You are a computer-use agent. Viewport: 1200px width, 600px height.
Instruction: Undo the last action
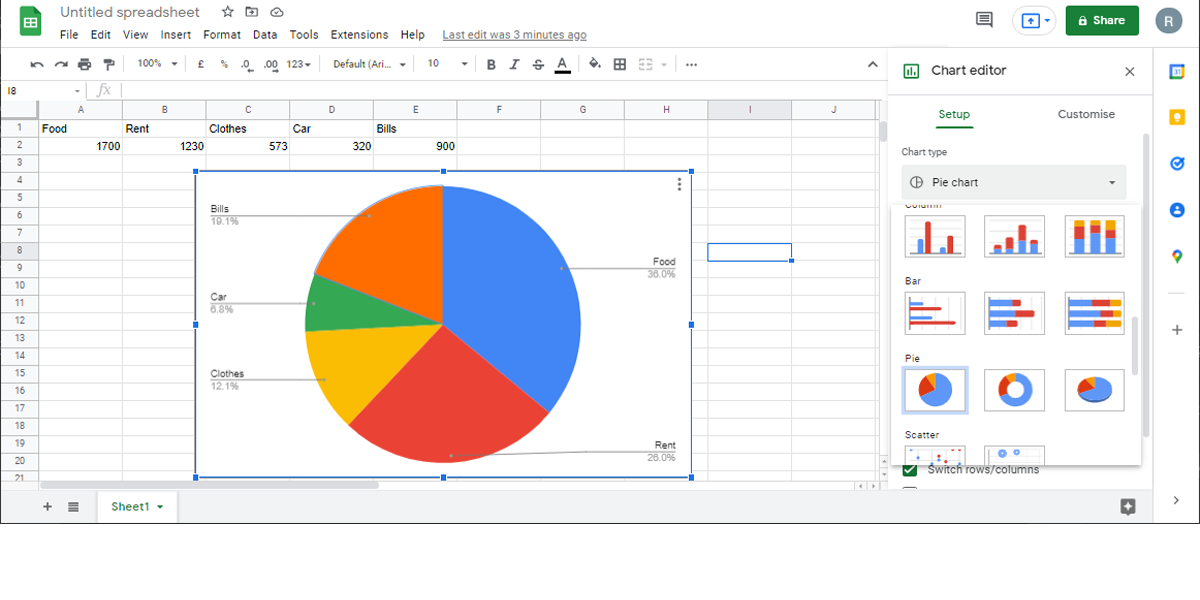click(x=37, y=64)
